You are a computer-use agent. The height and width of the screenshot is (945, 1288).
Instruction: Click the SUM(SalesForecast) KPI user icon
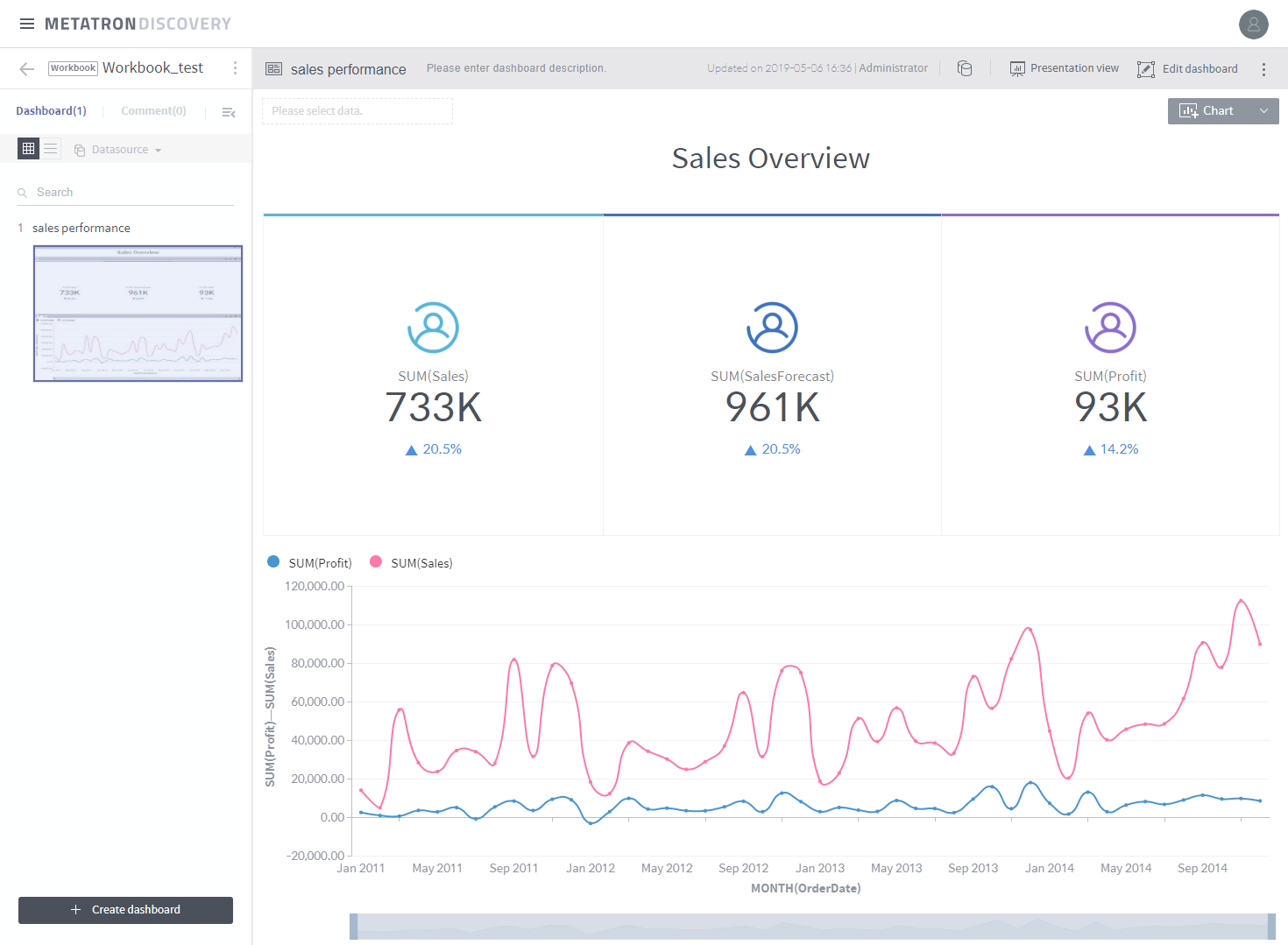[x=772, y=328]
